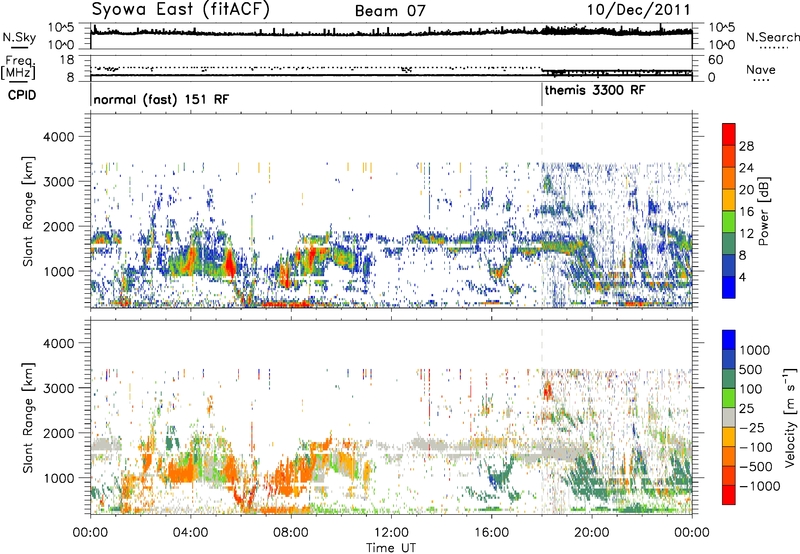Click the "60" Nave axis value
This screenshot has width=800, height=554.
pos(716,60)
